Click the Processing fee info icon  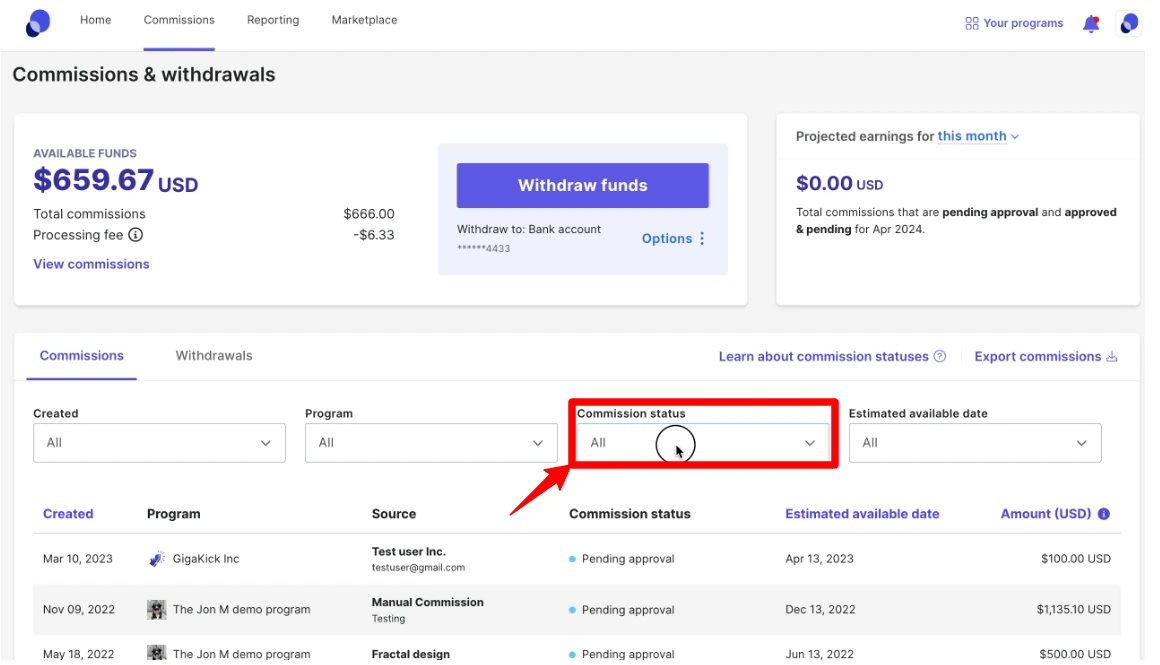point(135,235)
